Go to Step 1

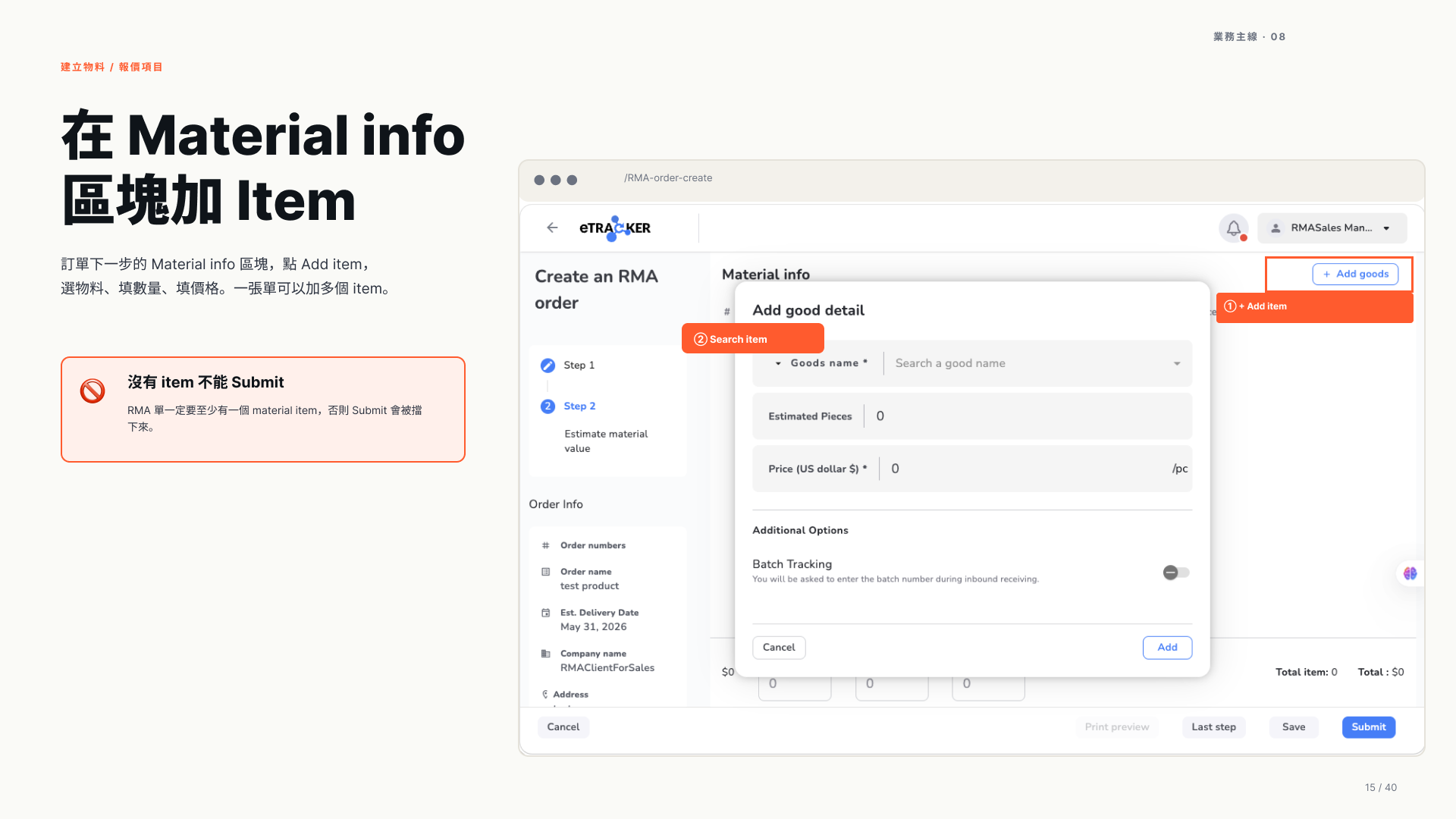pos(579,366)
